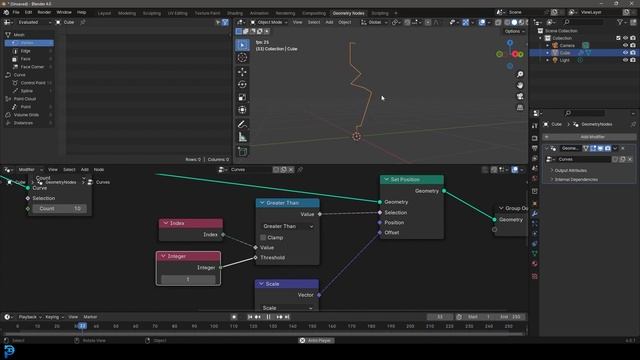Open Greater Than operation dropdown in node
Viewport: 640px width, 360px height.
[x=288, y=226]
